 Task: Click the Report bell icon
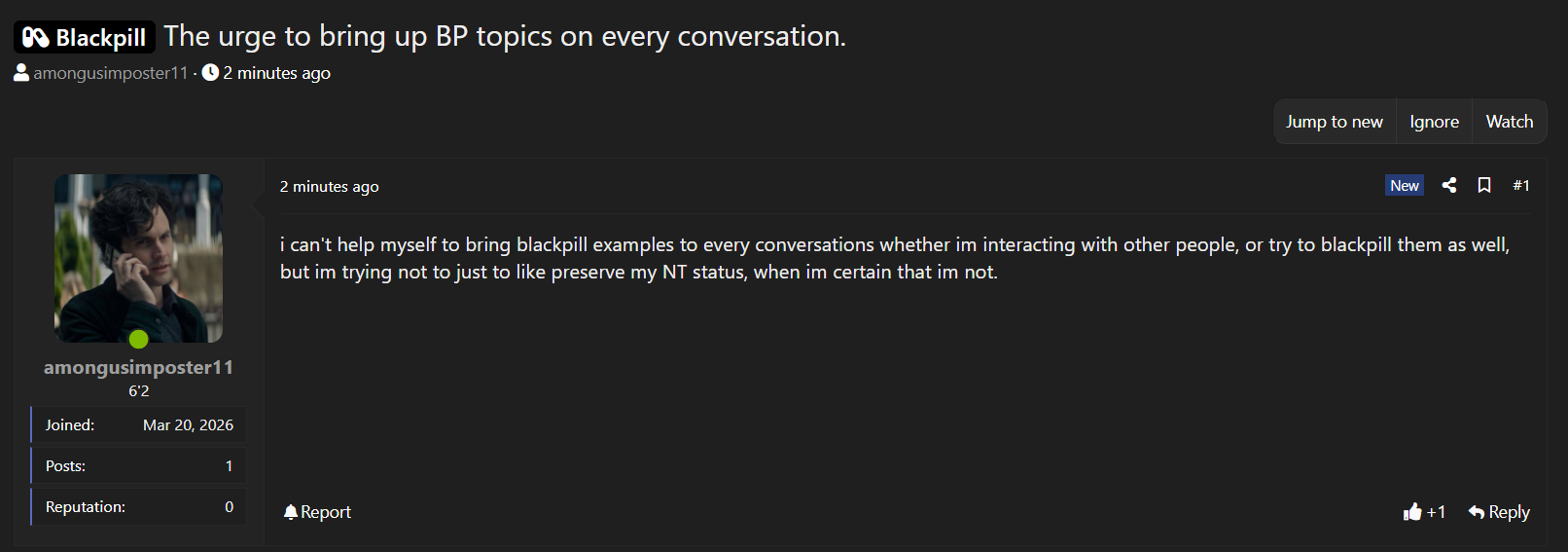[291, 512]
